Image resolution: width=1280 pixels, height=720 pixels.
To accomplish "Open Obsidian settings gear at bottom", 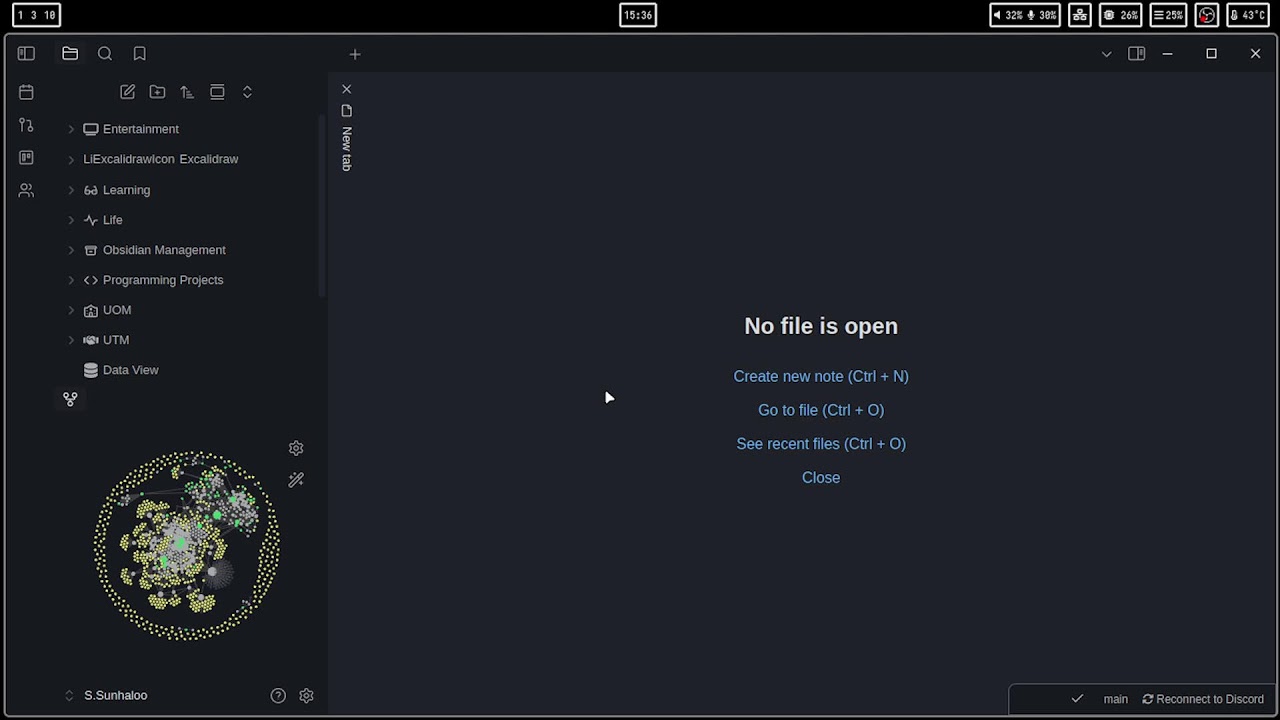I will tap(307, 696).
